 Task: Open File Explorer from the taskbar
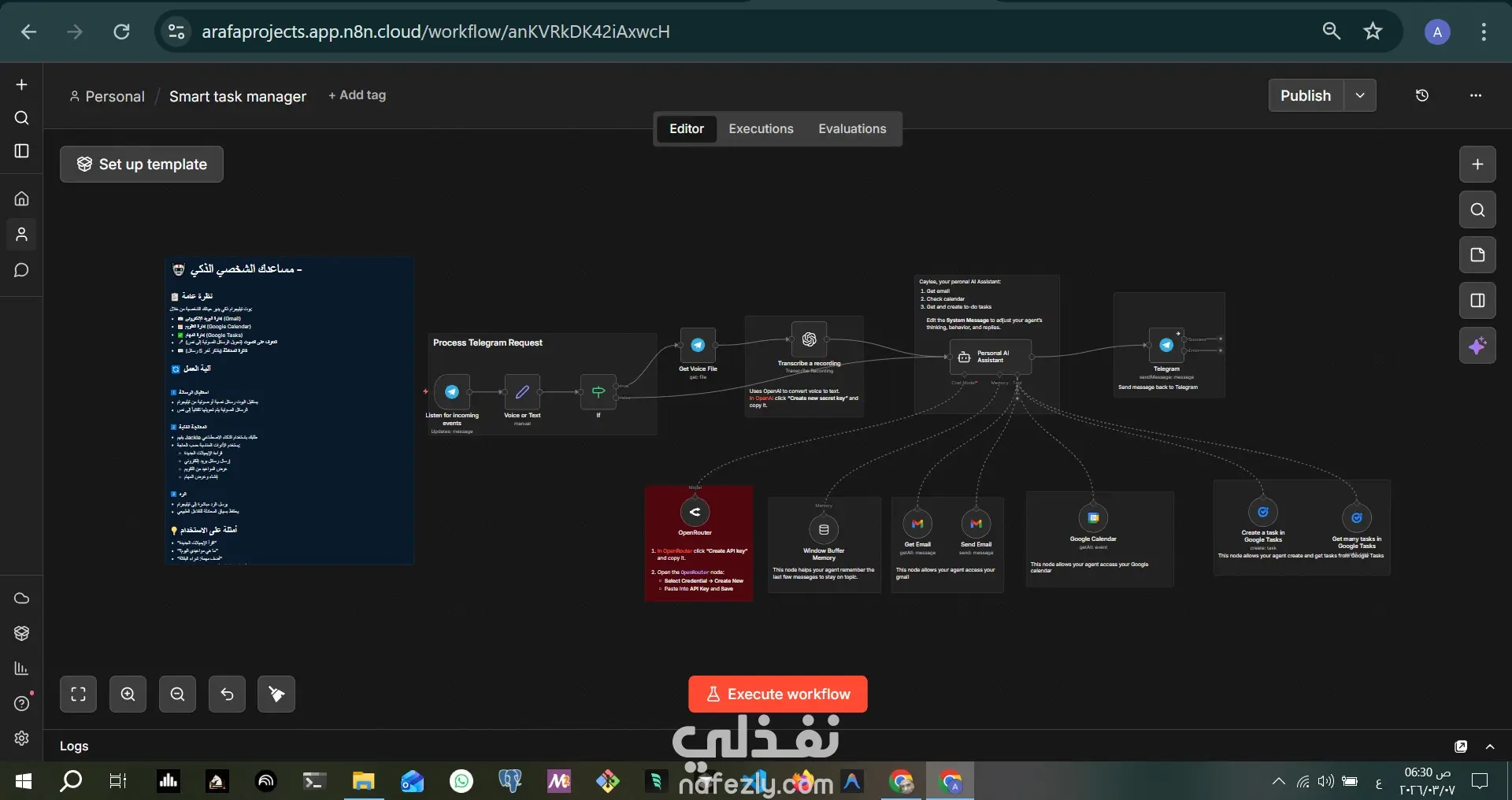pyautogui.click(x=363, y=781)
